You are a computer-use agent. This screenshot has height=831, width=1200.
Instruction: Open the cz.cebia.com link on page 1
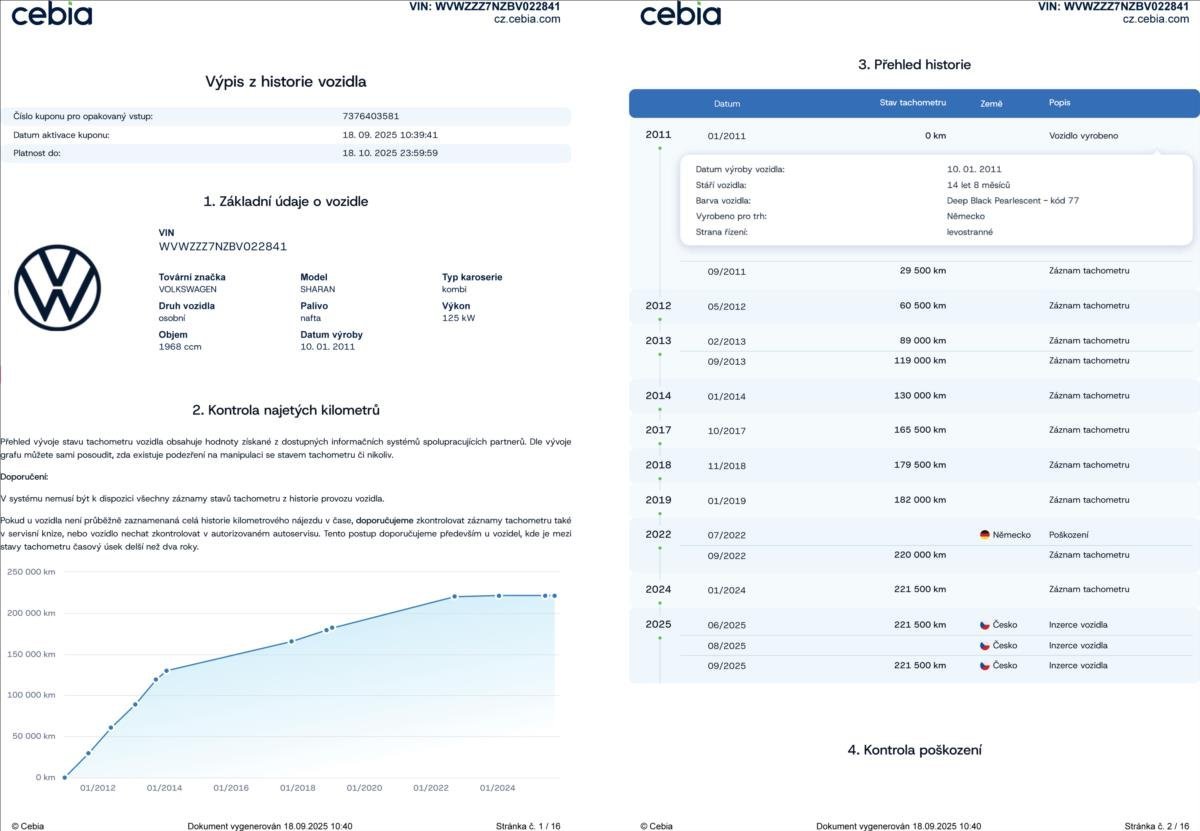527,19
